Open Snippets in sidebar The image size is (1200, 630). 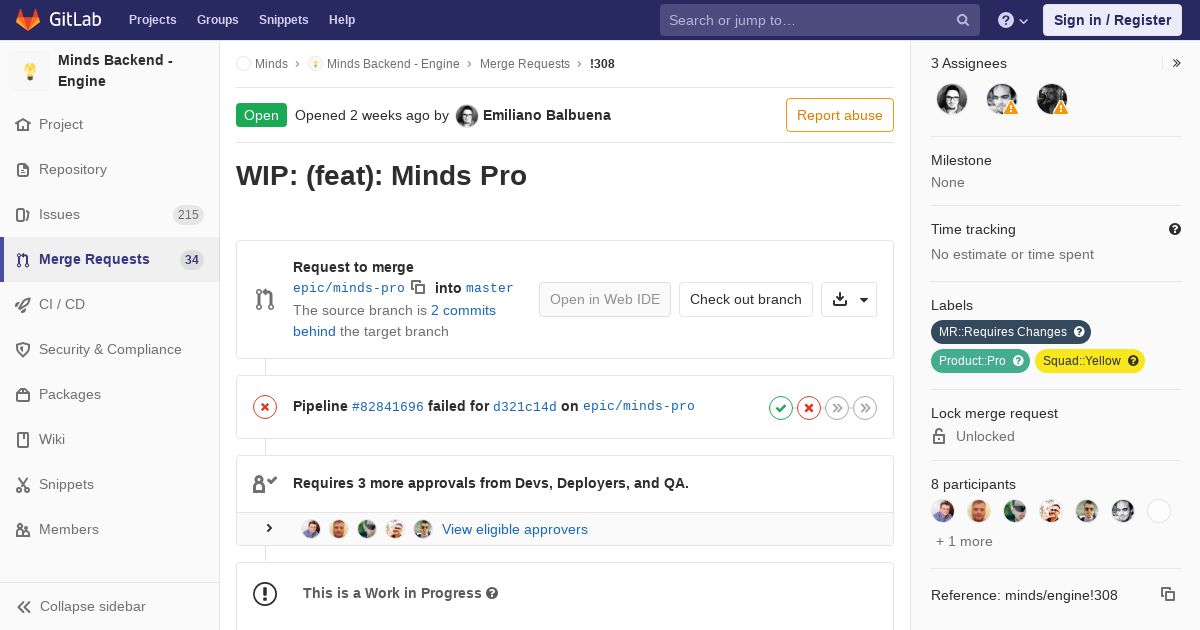pos(110,484)
